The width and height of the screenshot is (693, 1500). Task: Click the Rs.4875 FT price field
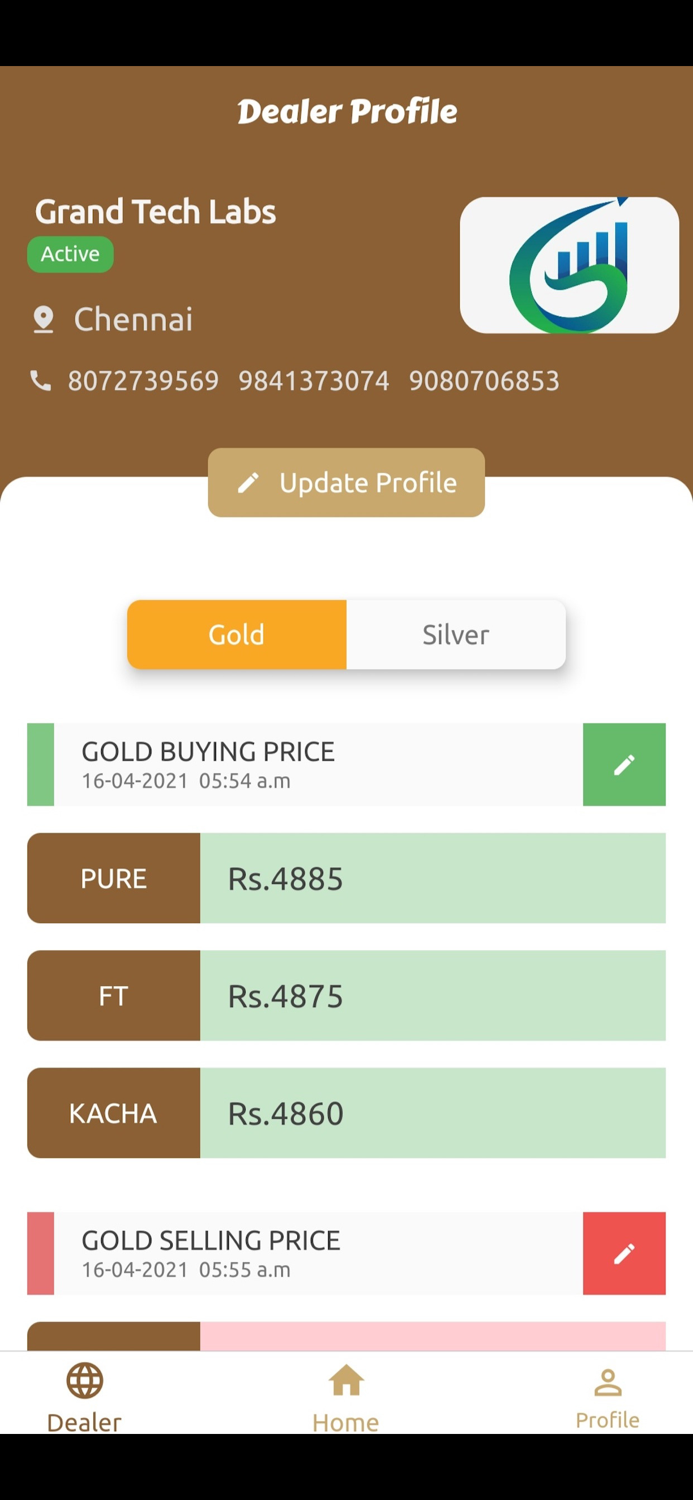coord(433,995)
